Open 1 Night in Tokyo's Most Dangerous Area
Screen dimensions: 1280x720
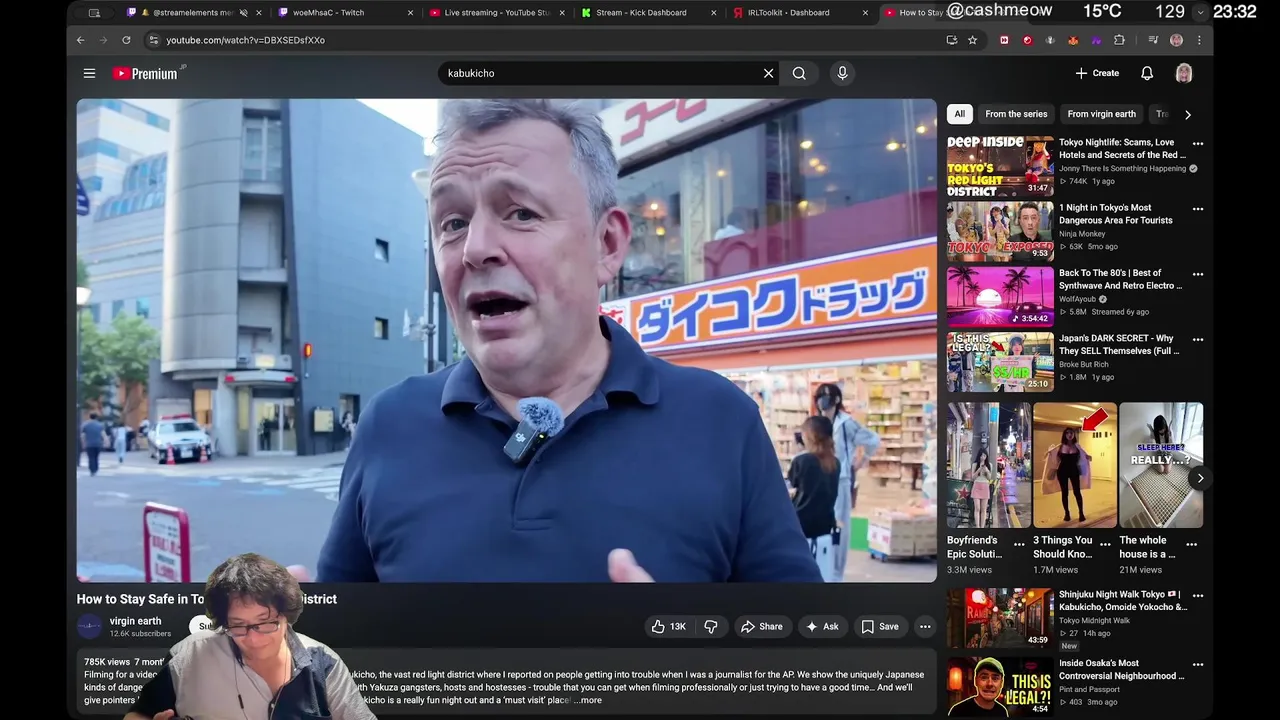coord(1000,232)
